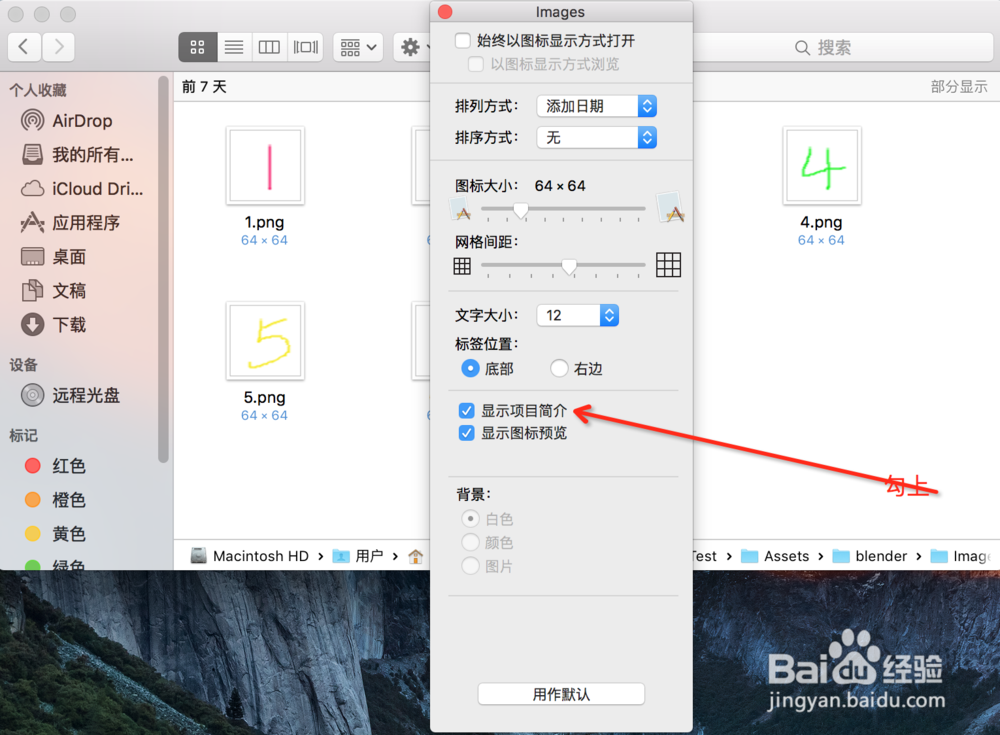Screen dimensions: 1000x735
Task: Click the small icon size icon
Action: coord(461,209)
